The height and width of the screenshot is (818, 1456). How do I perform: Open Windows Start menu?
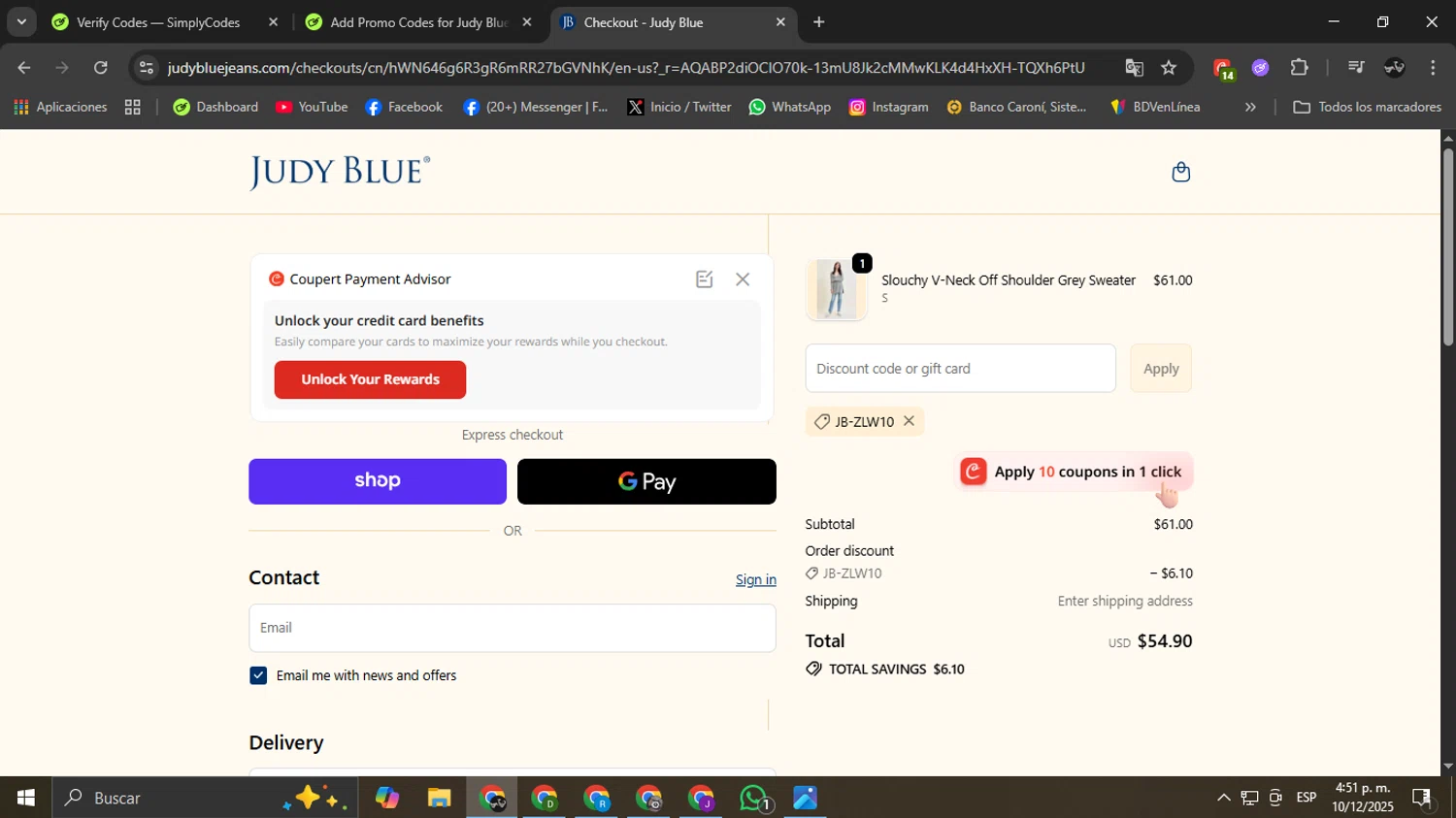click(x=25, y=798)
